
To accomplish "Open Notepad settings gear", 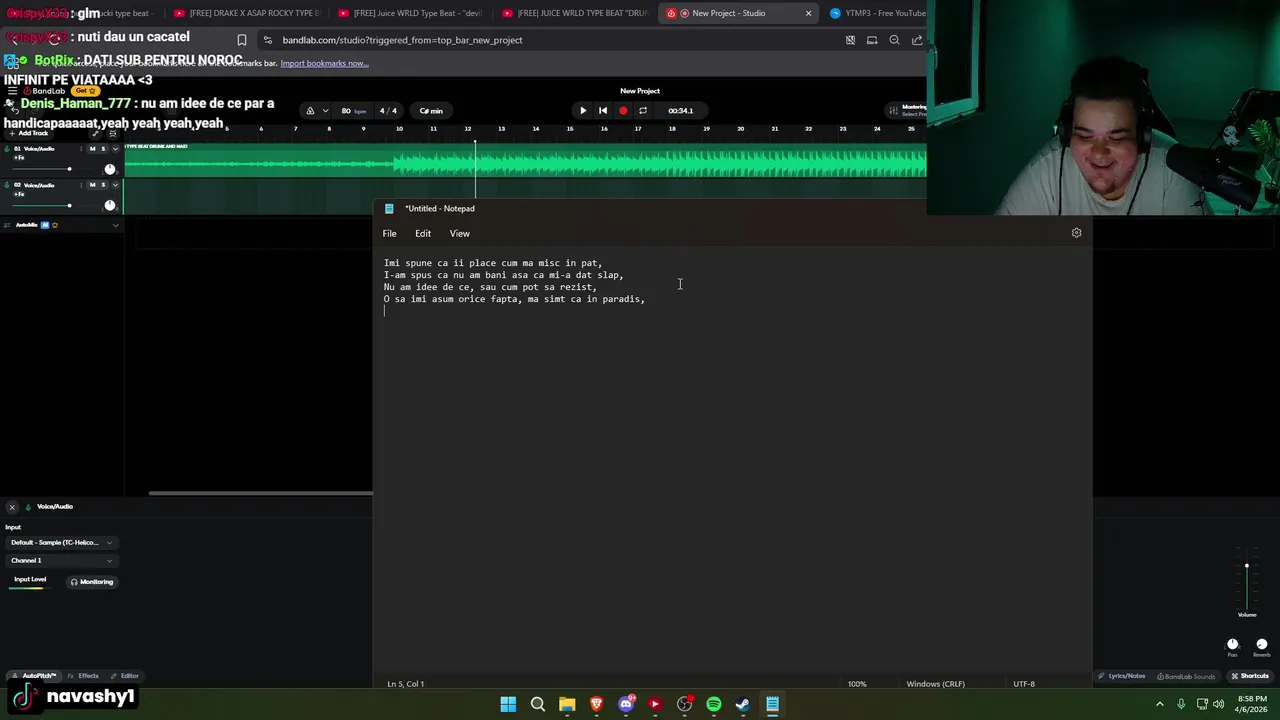I will click(1076, 233).
